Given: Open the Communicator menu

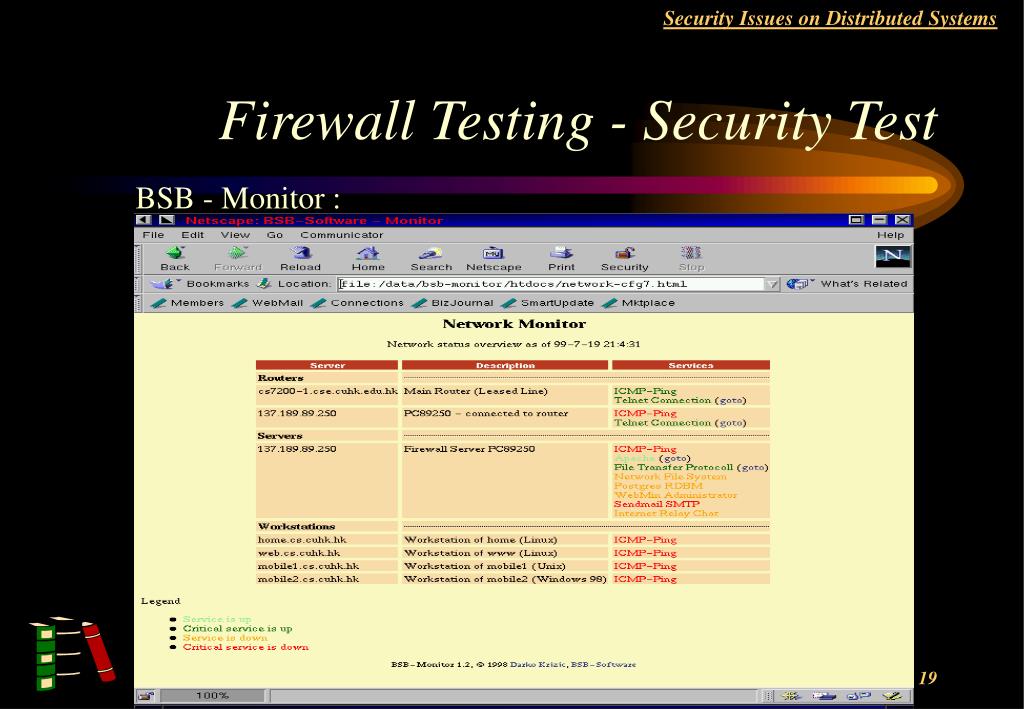Looking at the screenshot, I should point(342,235).
